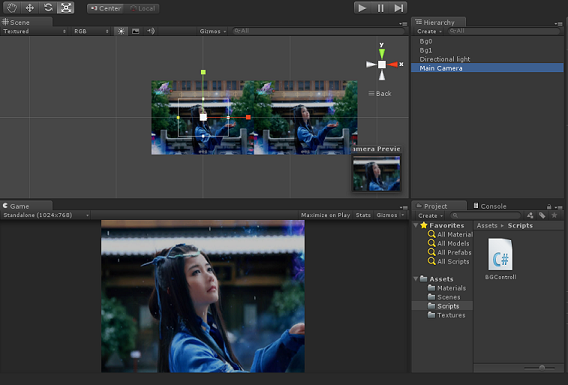Click the Hierarchy search field
This screenshot has width=568, height=385.
[x=504, y=31]
